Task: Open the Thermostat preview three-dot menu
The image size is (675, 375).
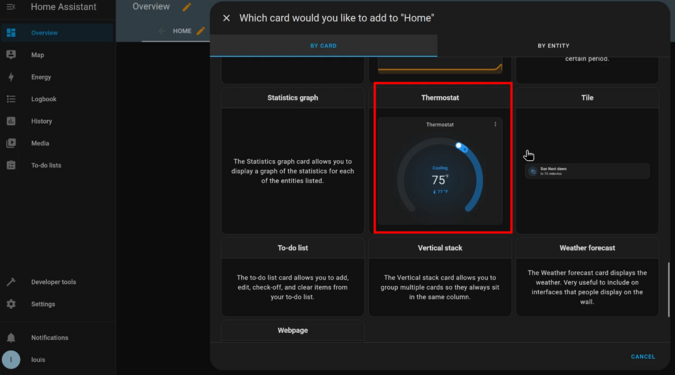Action: click(495, 124)
